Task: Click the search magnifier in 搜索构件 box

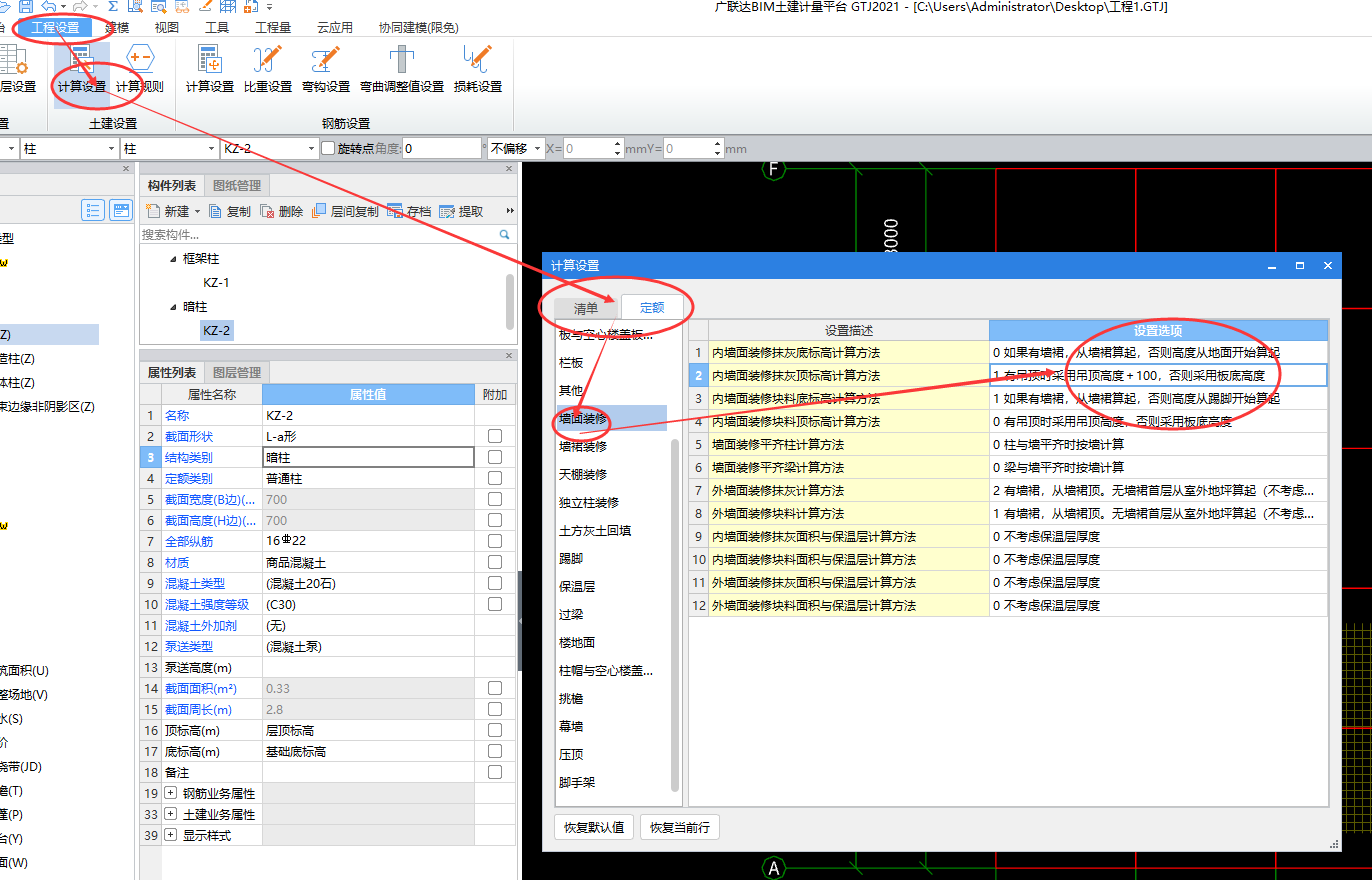Action: coord(505,234)
